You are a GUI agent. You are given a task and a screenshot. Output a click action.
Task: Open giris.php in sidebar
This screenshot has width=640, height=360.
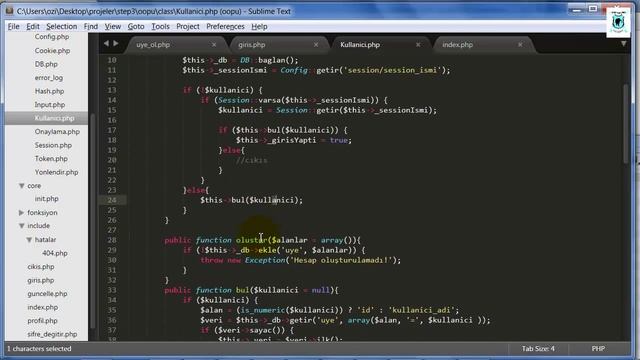click(41, 280)
